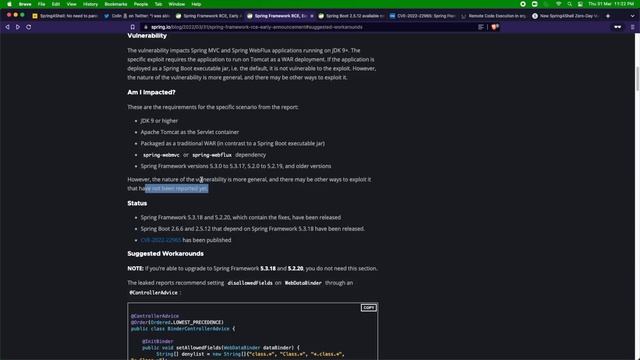Toggle reader mode icon in address bar
This screenshot has width=640, height=360.
[x=481, y=27]
